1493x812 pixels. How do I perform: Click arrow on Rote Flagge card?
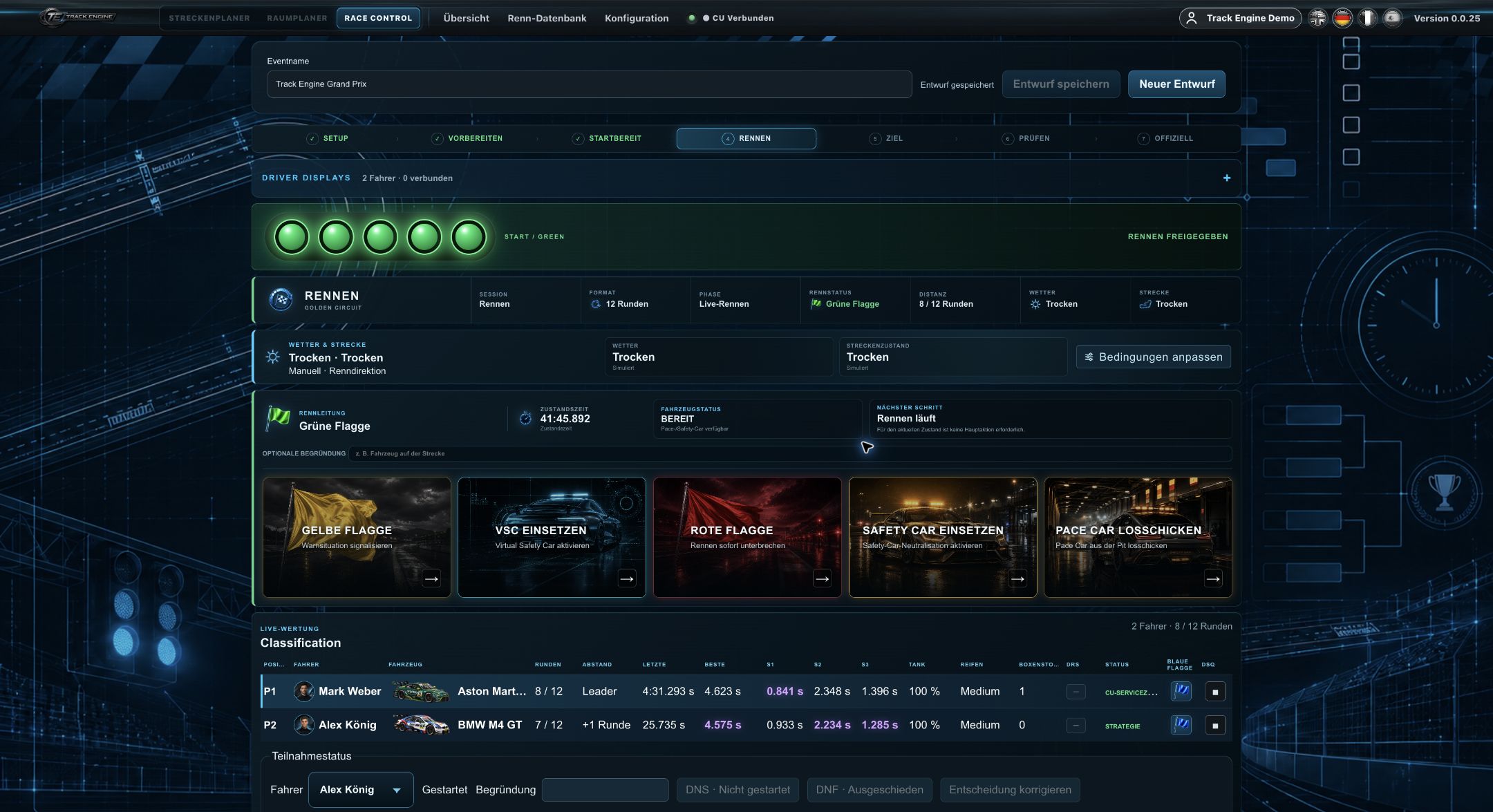822,578
